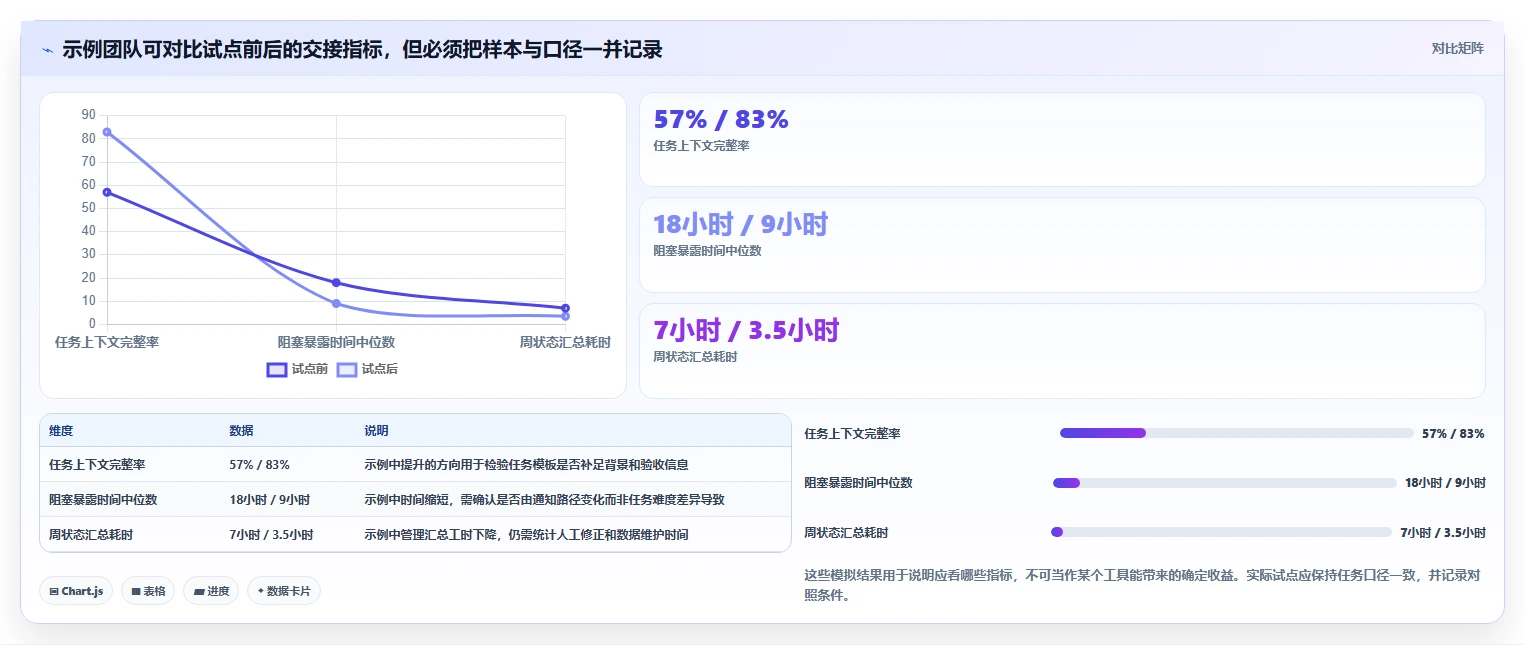Screen dimensions: 1525x645
Task: Select the 进度 tag chip
Action: [211, 591]
